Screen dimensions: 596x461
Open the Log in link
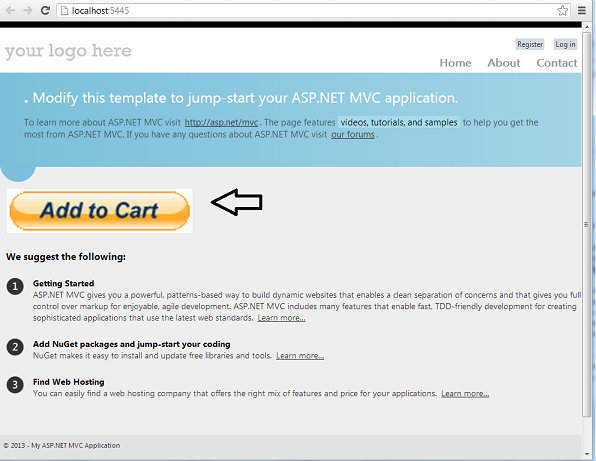point(565,44)
